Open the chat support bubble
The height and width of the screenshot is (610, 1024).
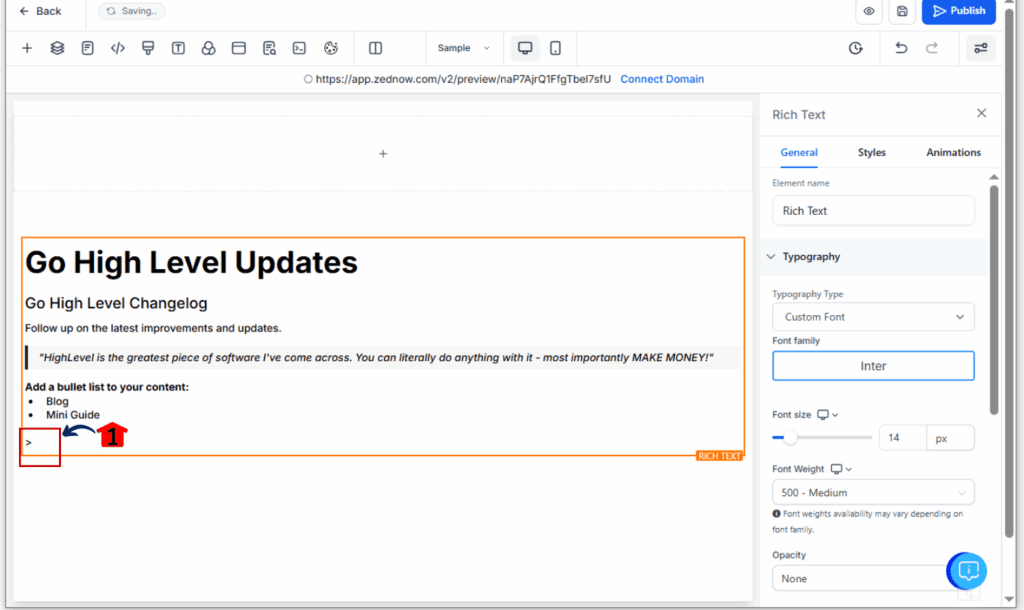[x=968, y=571]
